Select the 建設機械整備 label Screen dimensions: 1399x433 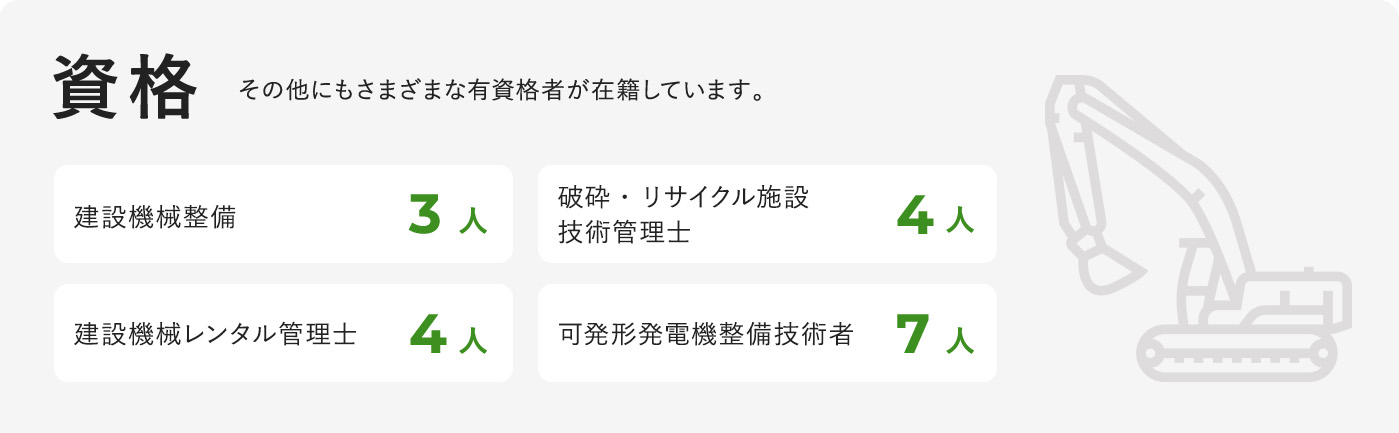point(155,216)
